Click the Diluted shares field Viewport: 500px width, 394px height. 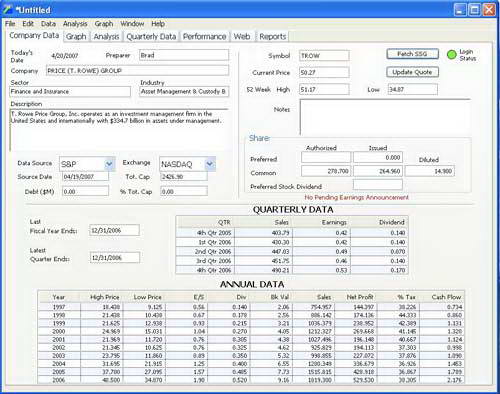click(430, 171)
